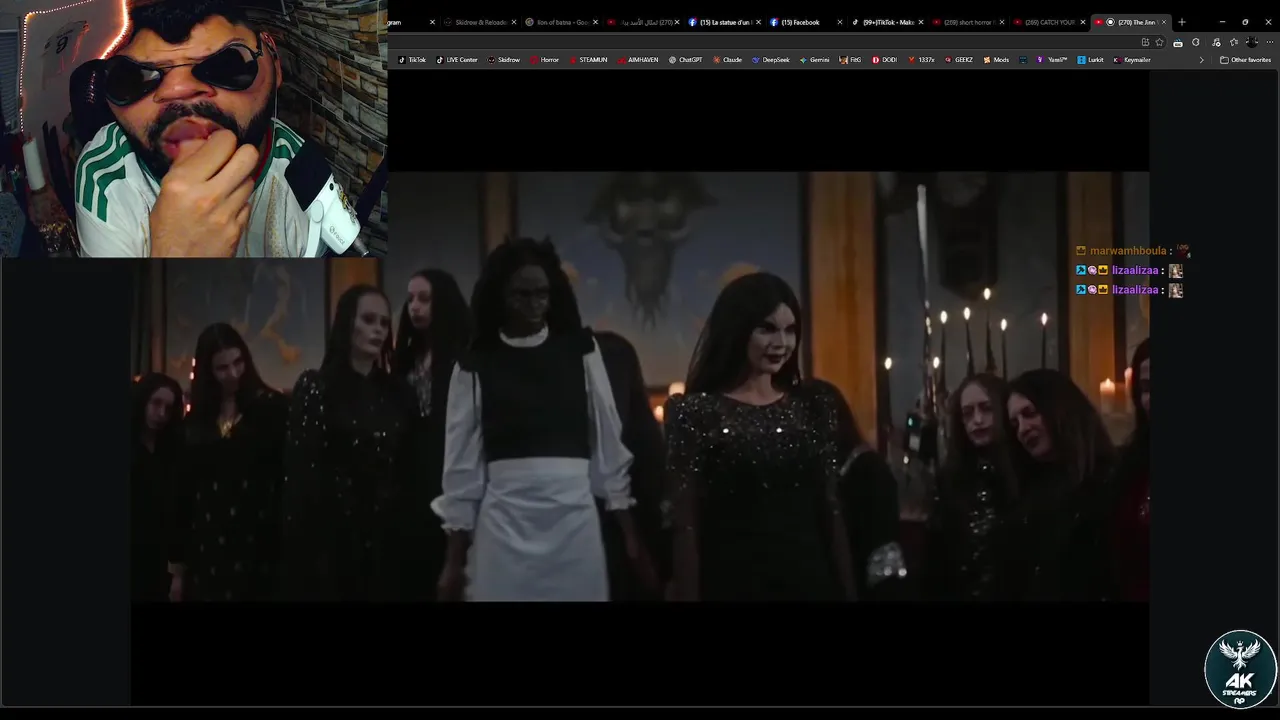Click the streamer webcam overlay
This screenshot has height=720, width=1280.
[x=194, y=128]
